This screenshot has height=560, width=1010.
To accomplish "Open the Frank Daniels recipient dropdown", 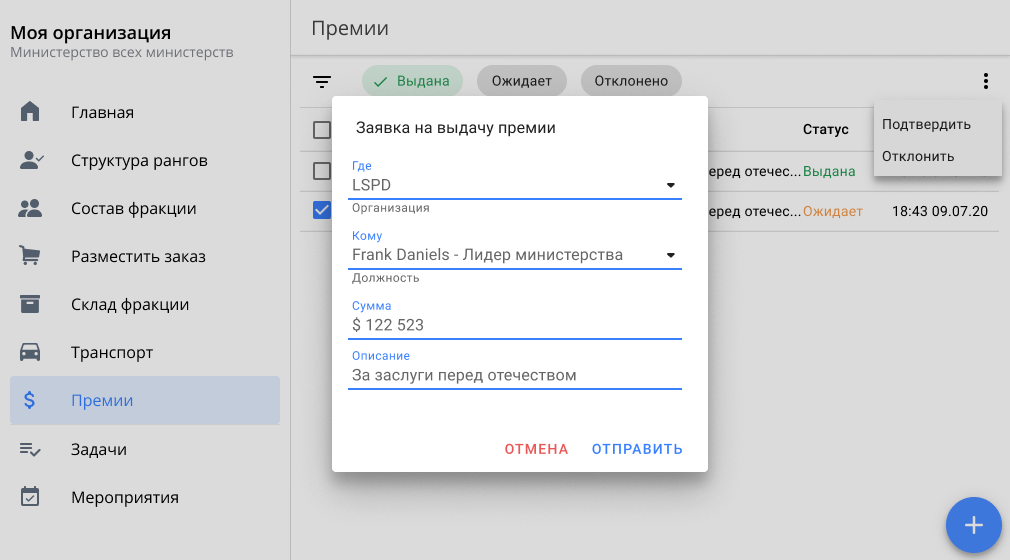I will tap(671, 255).
